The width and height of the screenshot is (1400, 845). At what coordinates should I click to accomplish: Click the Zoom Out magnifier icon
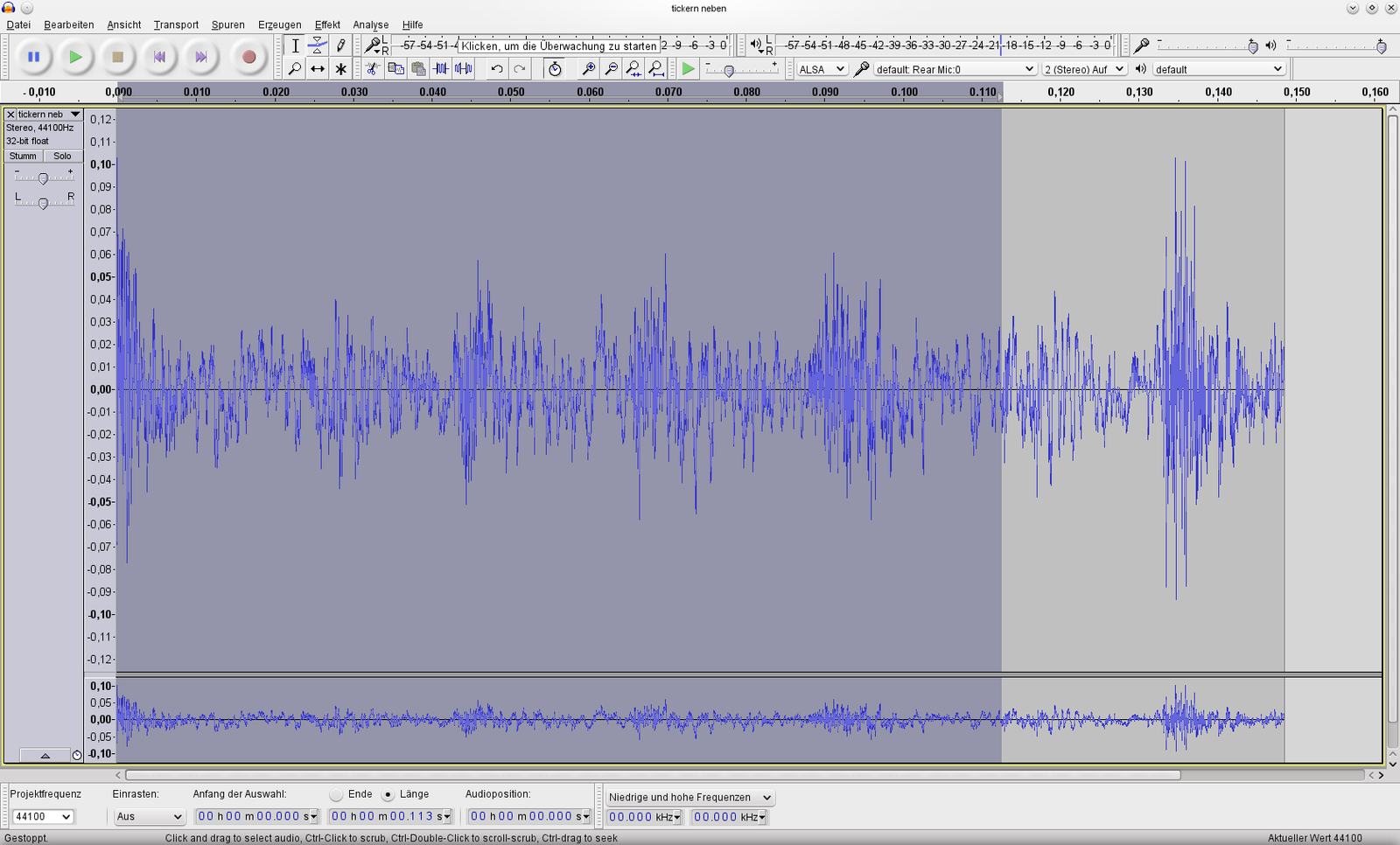[612, 68]
